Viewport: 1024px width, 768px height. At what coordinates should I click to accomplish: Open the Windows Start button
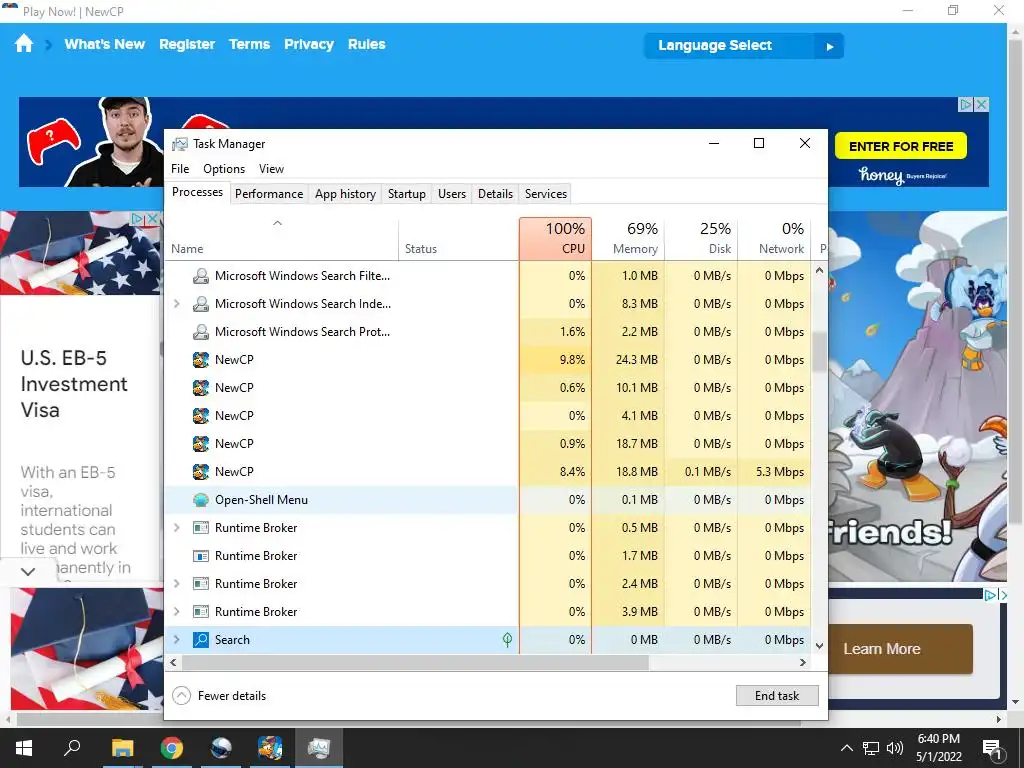(24, 748)
